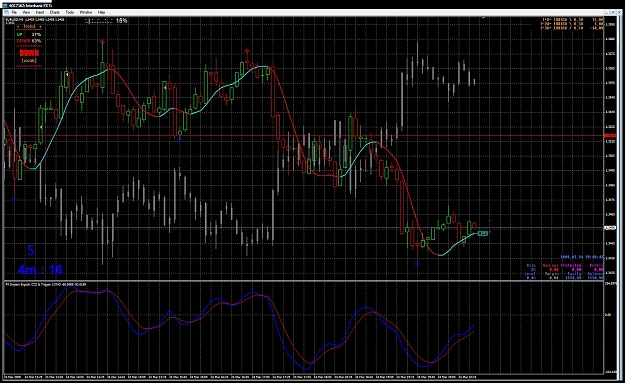Open the Insert menu

pyautogui.click(x=40, y=12)
